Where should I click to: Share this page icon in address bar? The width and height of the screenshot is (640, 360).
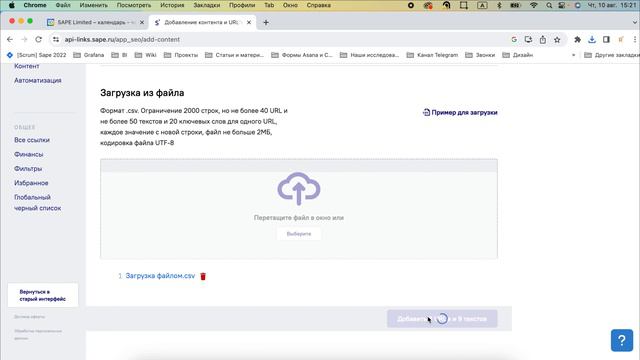[543, 40]
